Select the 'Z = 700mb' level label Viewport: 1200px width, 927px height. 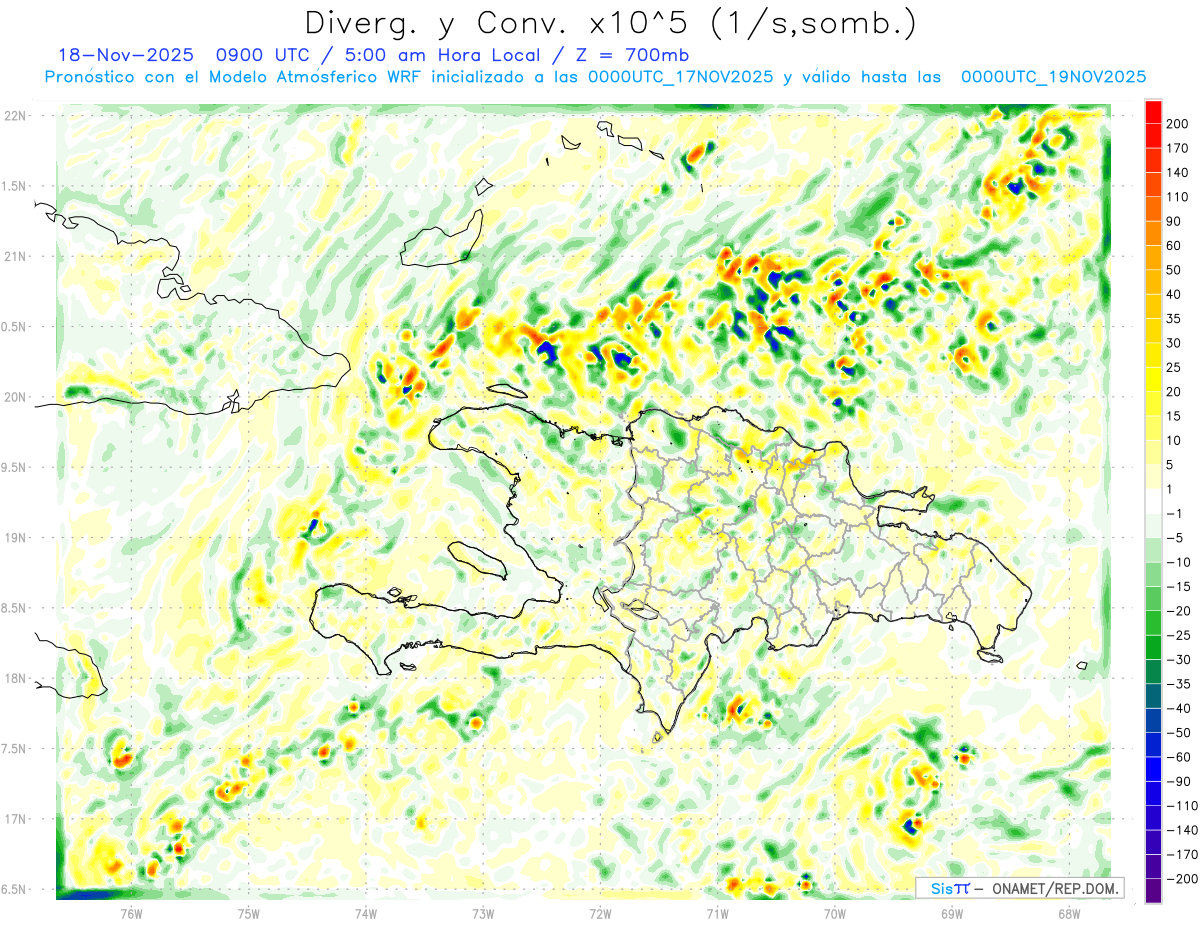click(x=633, y=55)
